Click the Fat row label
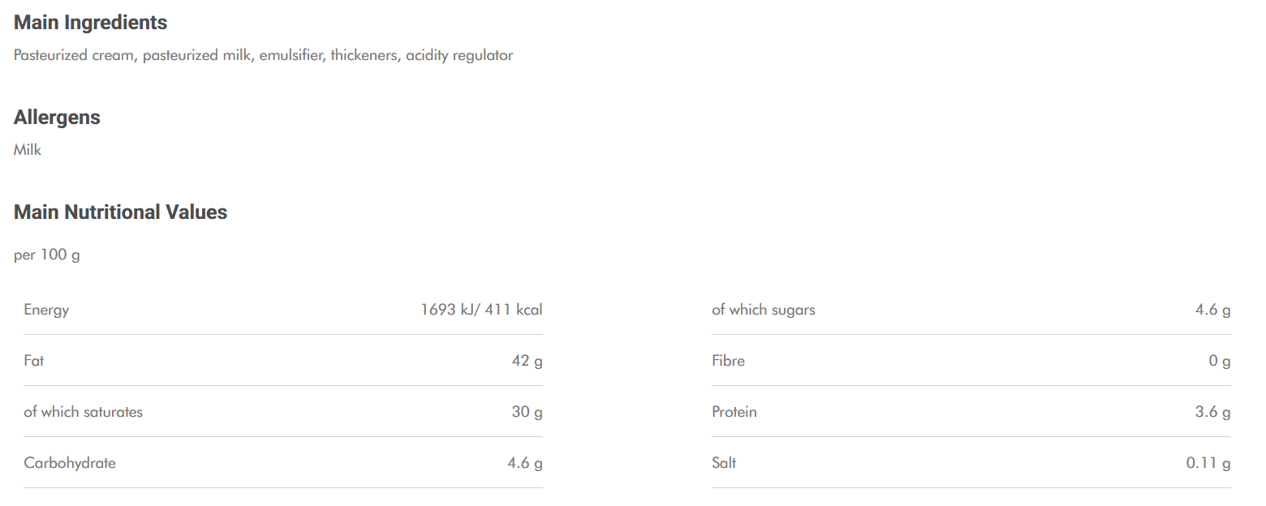 (x=34, y=361)
